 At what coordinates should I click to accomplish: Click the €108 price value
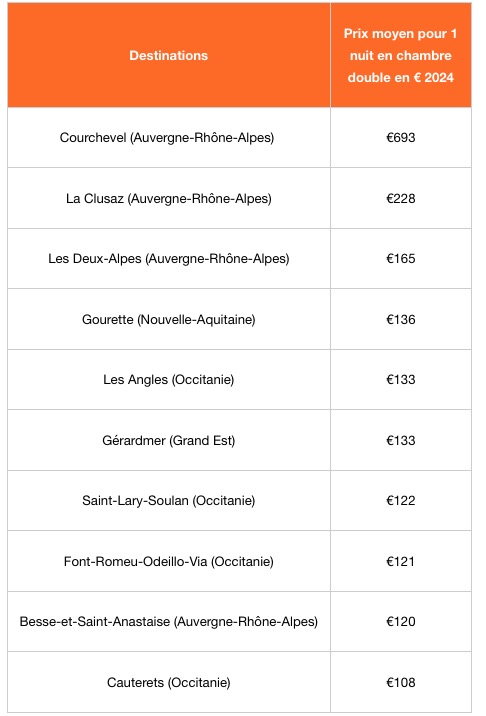tap(401, 682)
